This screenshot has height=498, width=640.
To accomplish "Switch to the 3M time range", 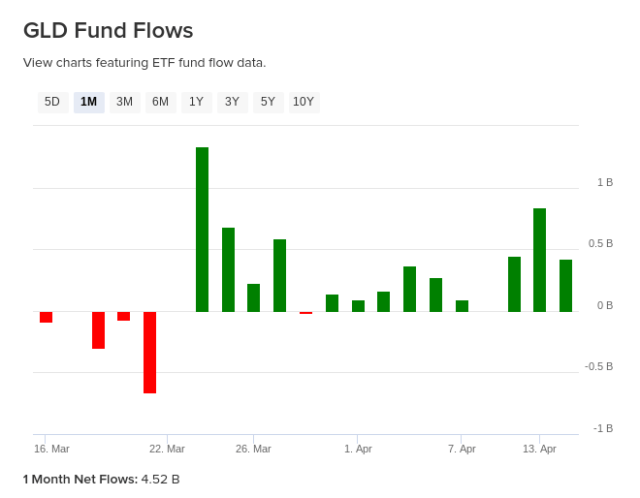I will click(x=124, y=101).
